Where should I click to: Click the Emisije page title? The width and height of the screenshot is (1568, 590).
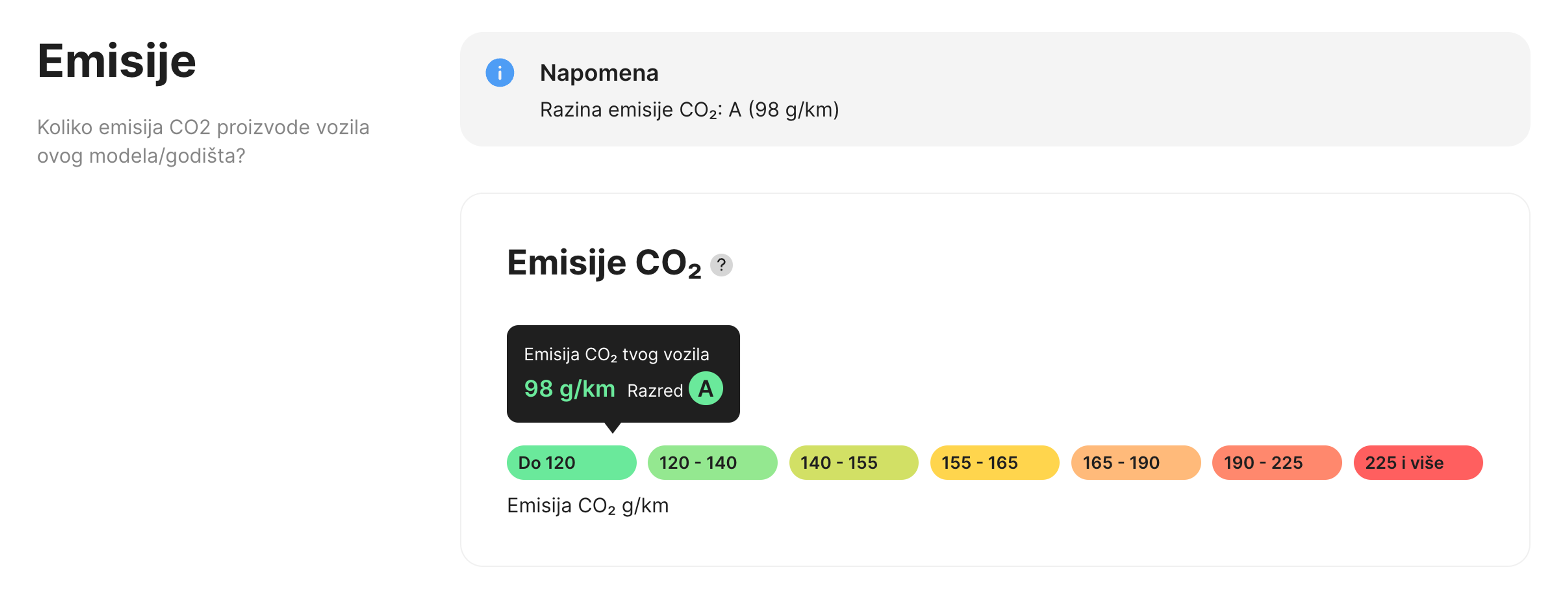click(x=118, y=60)
